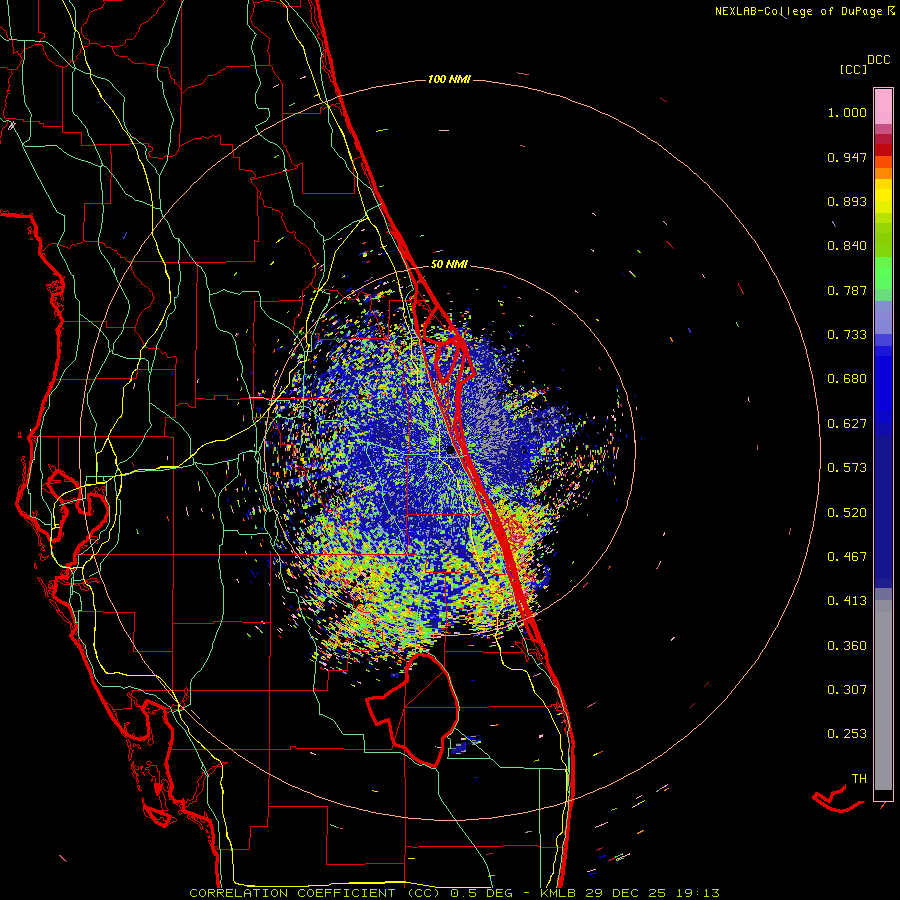Image resolution: width=900 pixels, height=900 pixels.
Task: Select the 0.893 color scale value
Action: point(847,201)
